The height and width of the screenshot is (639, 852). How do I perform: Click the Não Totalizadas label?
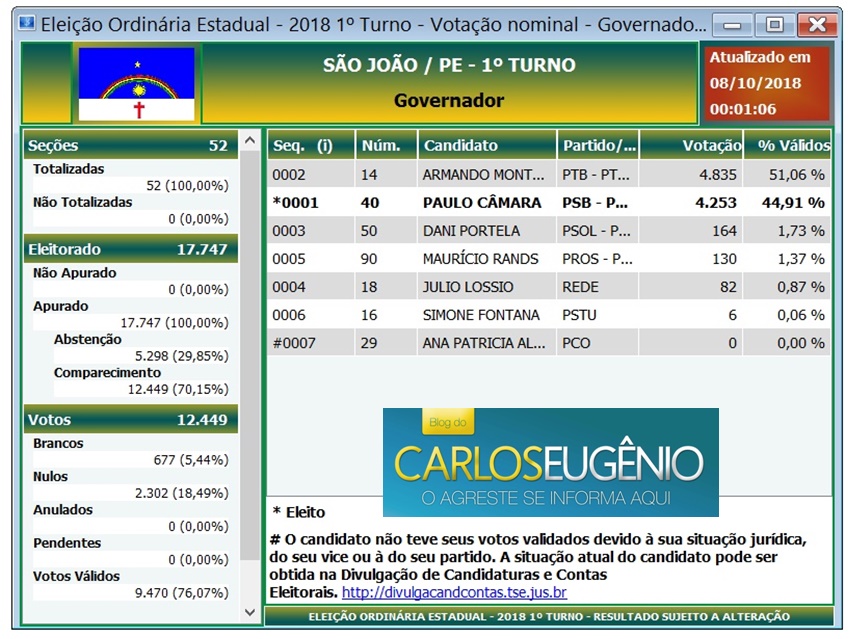[x=83, y=202]
